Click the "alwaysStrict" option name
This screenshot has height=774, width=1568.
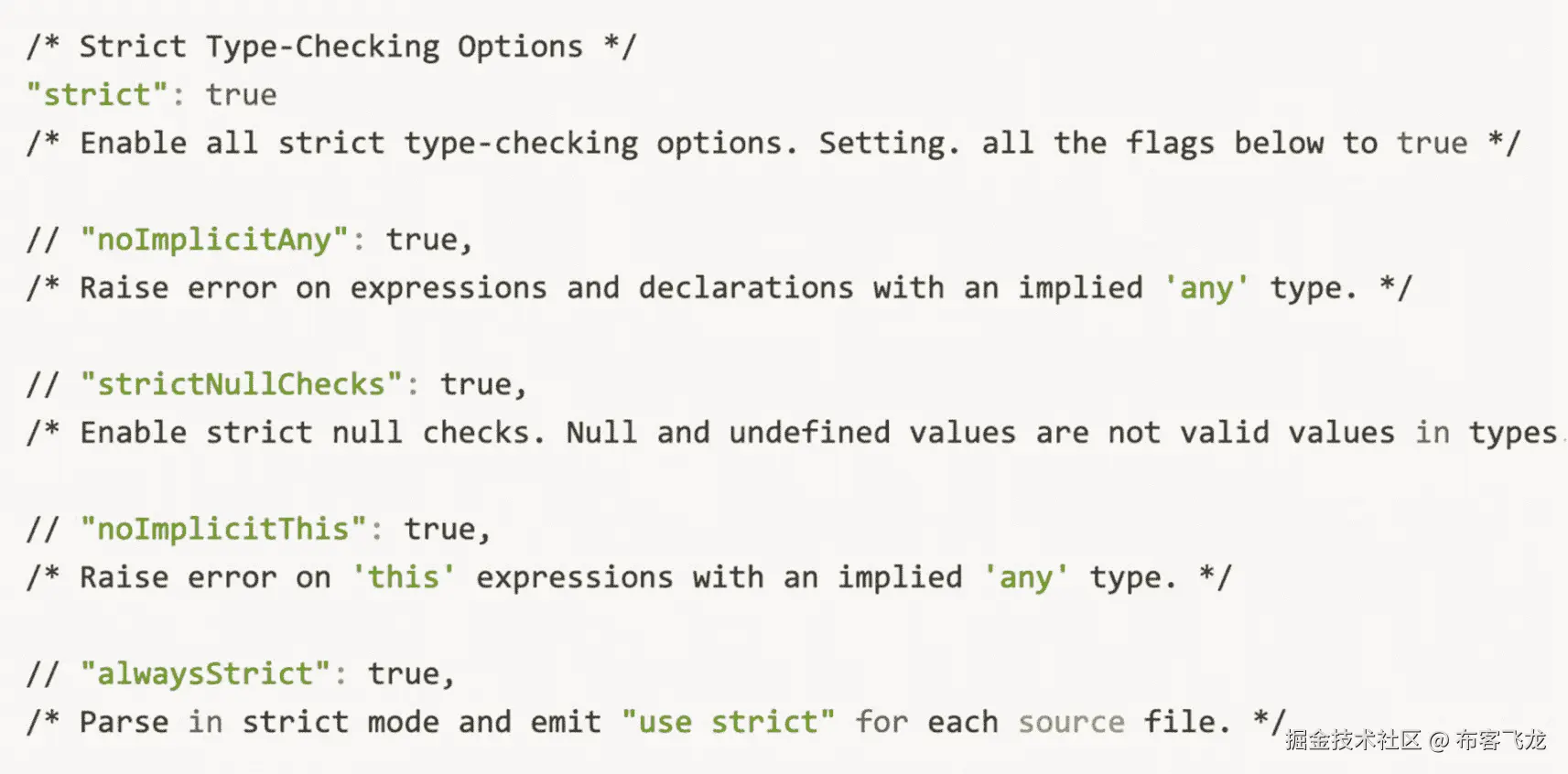(x=205, y=674)
